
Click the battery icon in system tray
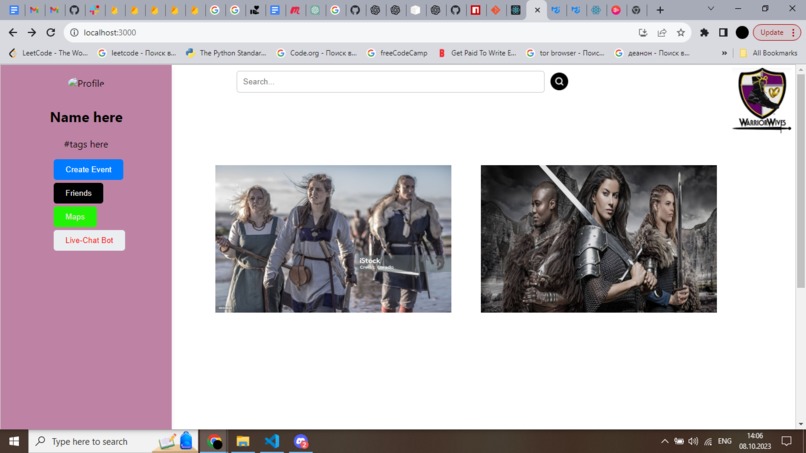679,441
